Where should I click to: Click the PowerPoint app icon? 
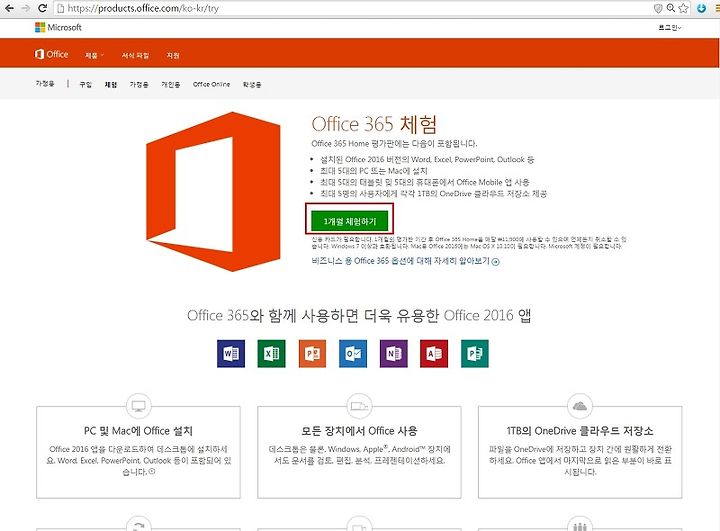pyautogui.click(x=312, y=354)
